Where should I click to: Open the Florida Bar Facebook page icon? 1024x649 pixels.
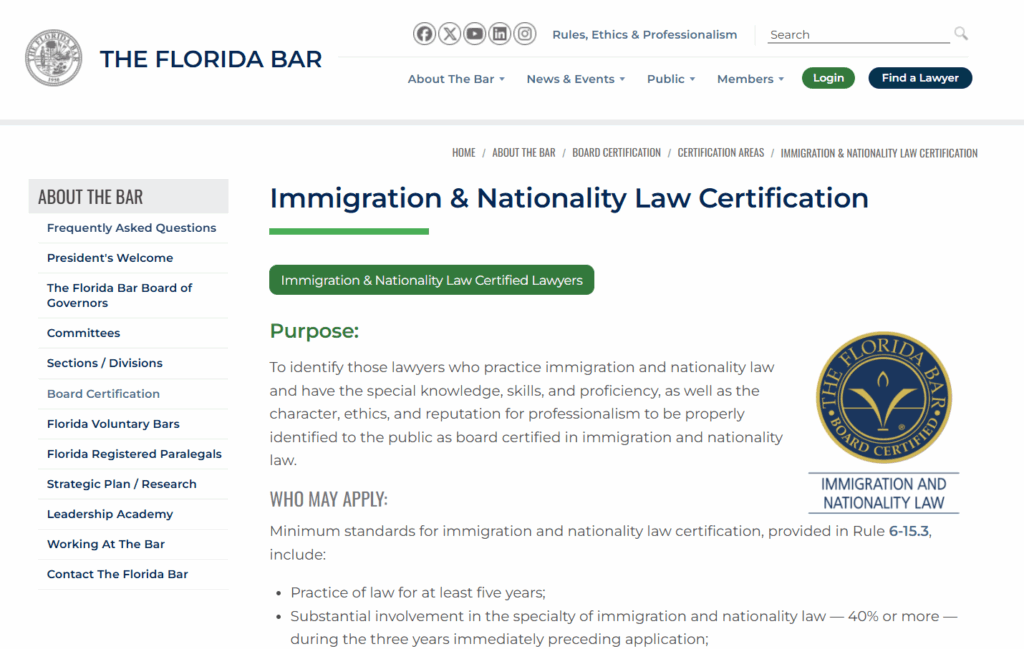coord(424,34)
